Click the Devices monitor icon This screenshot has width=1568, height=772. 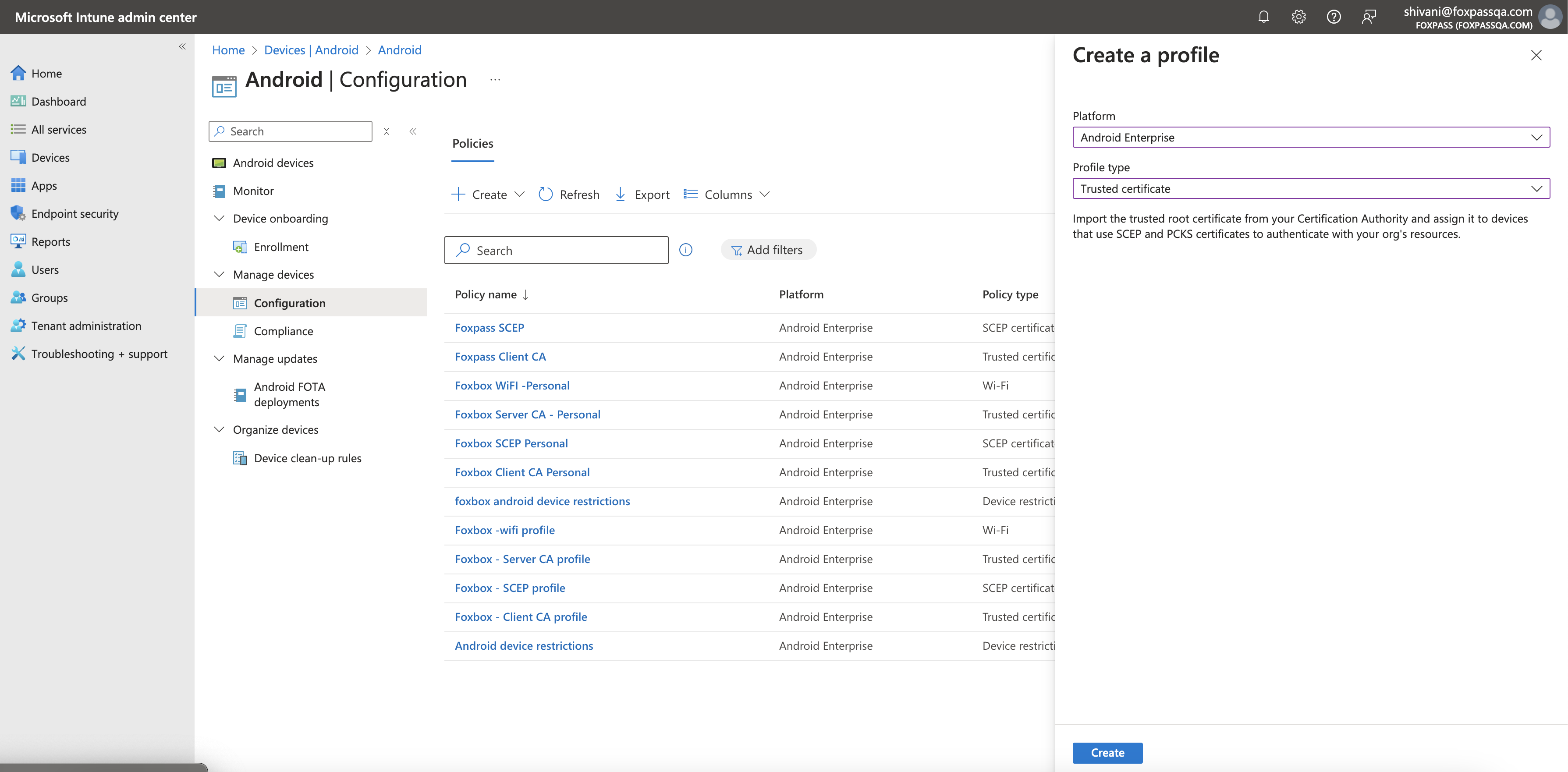click(x=18, y=157)
